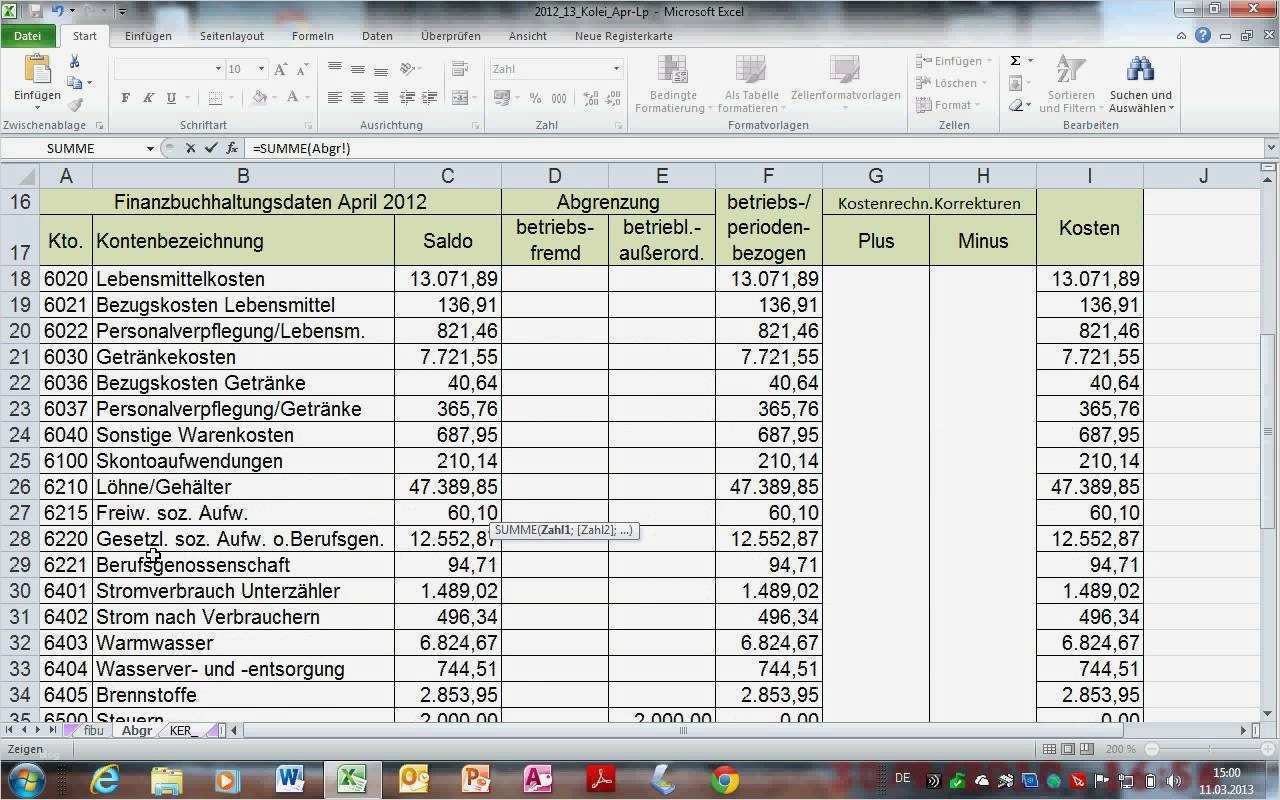Expand the font color dropdown arrow
This screenshot has height=800, width=1280.
pyautogui.click(x=306, y=98)
